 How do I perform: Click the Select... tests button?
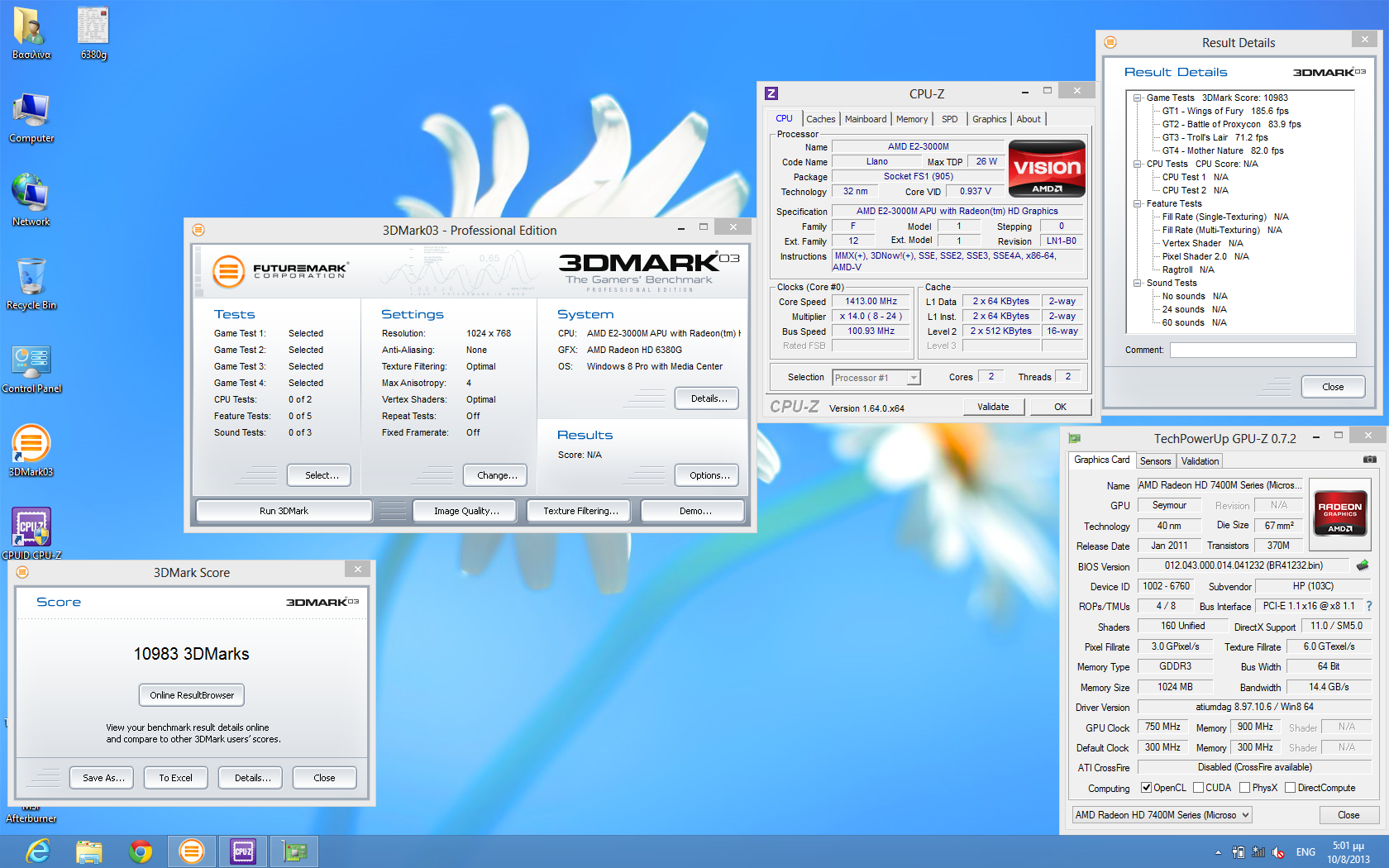[x=321, y=475]
